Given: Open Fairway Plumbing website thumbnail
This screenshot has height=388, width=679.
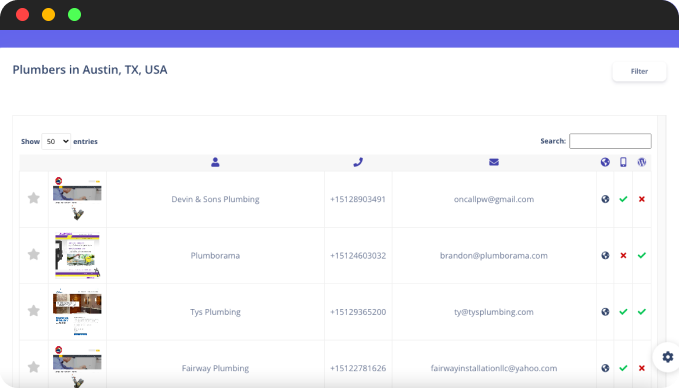Looking at the screenshot, I should [x=77, y=366].
